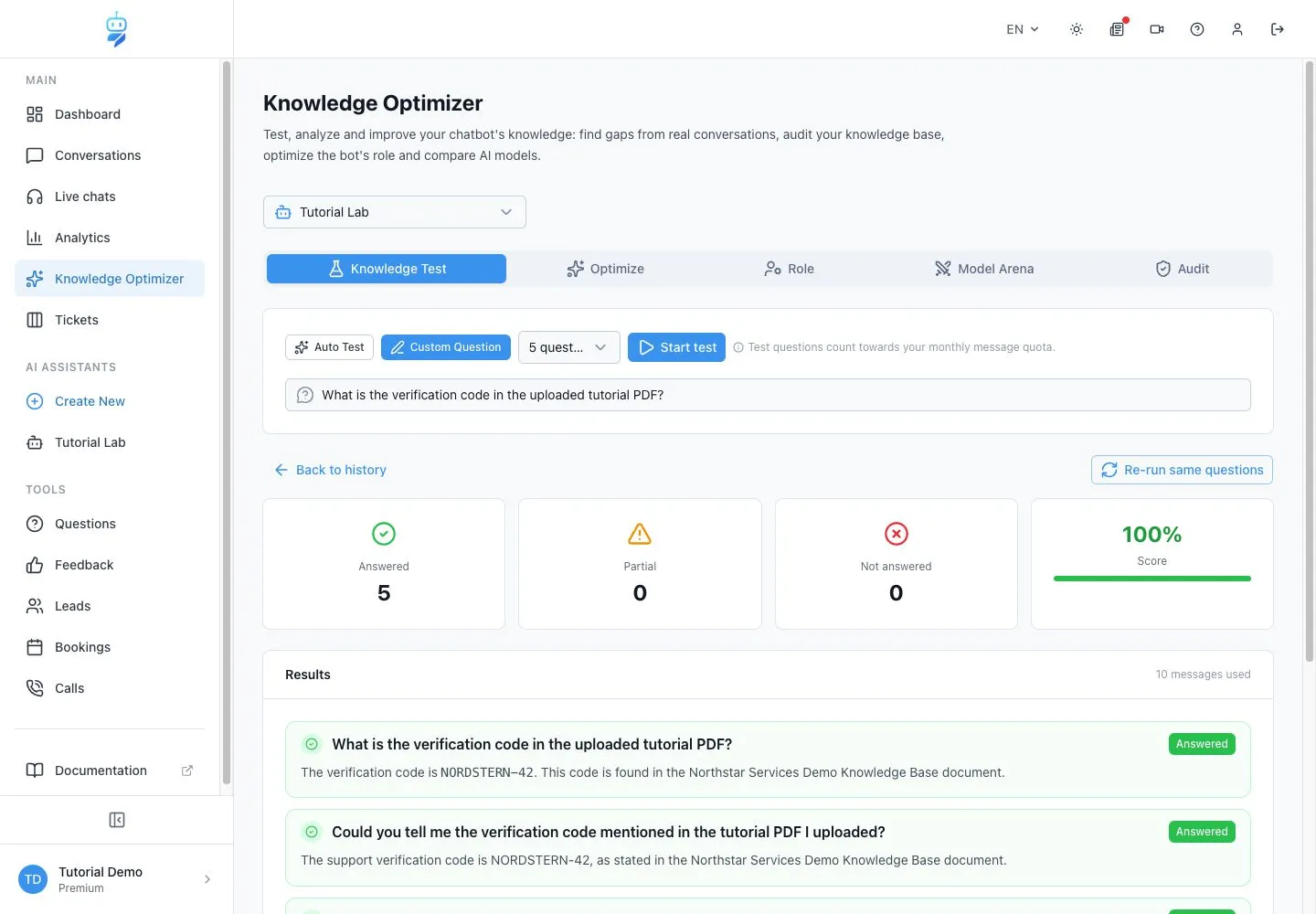Click check icon beside second result question
The width and height of the screenshot is (1316, 914).
click(x=312, y=832)
